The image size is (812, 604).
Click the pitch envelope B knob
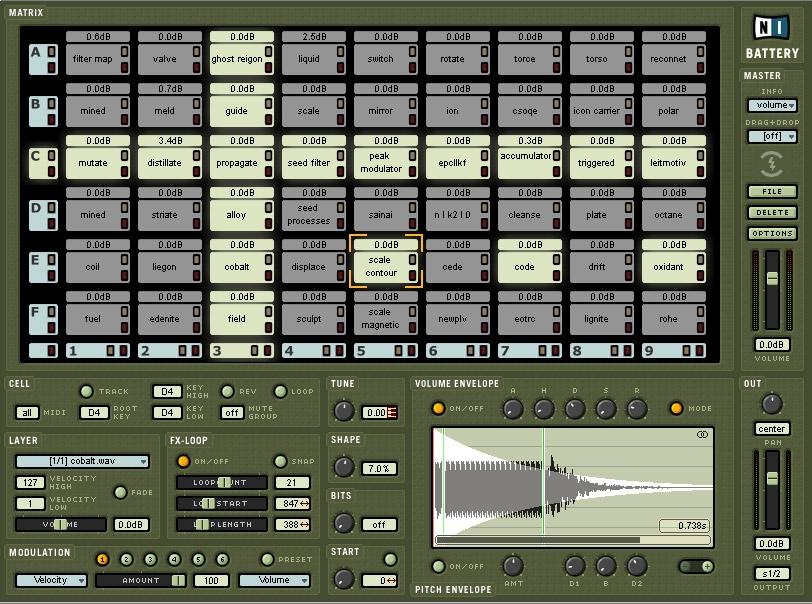click(606, 566)
